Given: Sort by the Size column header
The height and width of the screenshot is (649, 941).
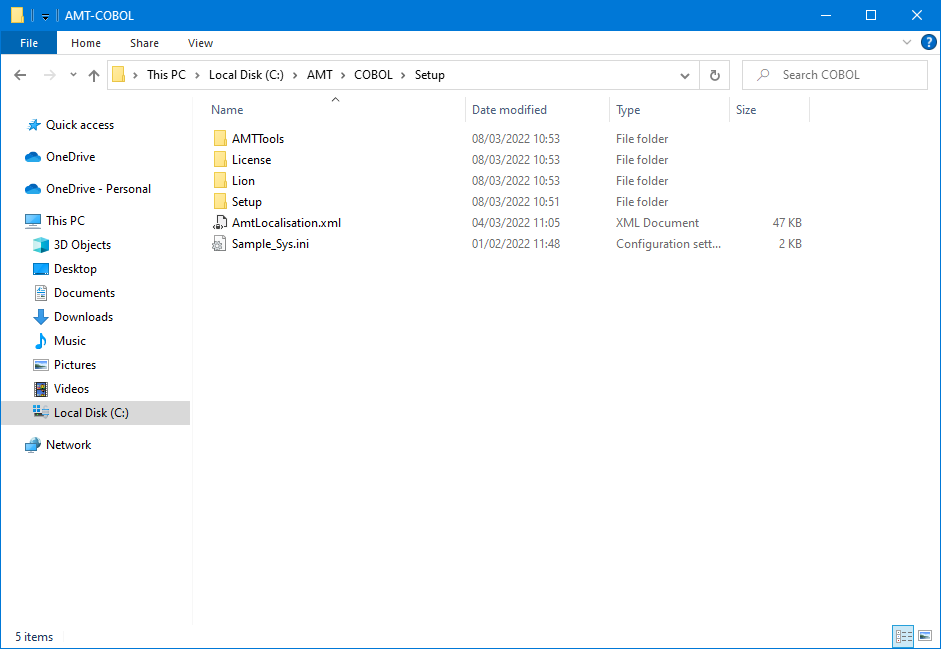Looking at the screenshot, I should click(x=746, y=110).
